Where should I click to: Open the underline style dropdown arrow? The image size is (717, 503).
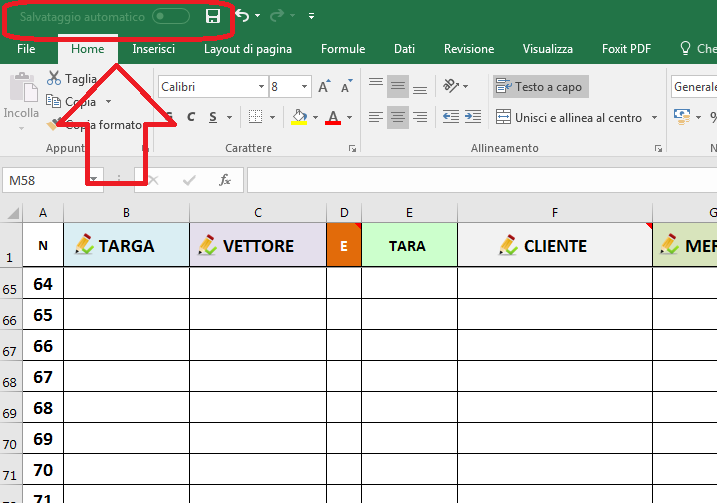click(229, 118)
